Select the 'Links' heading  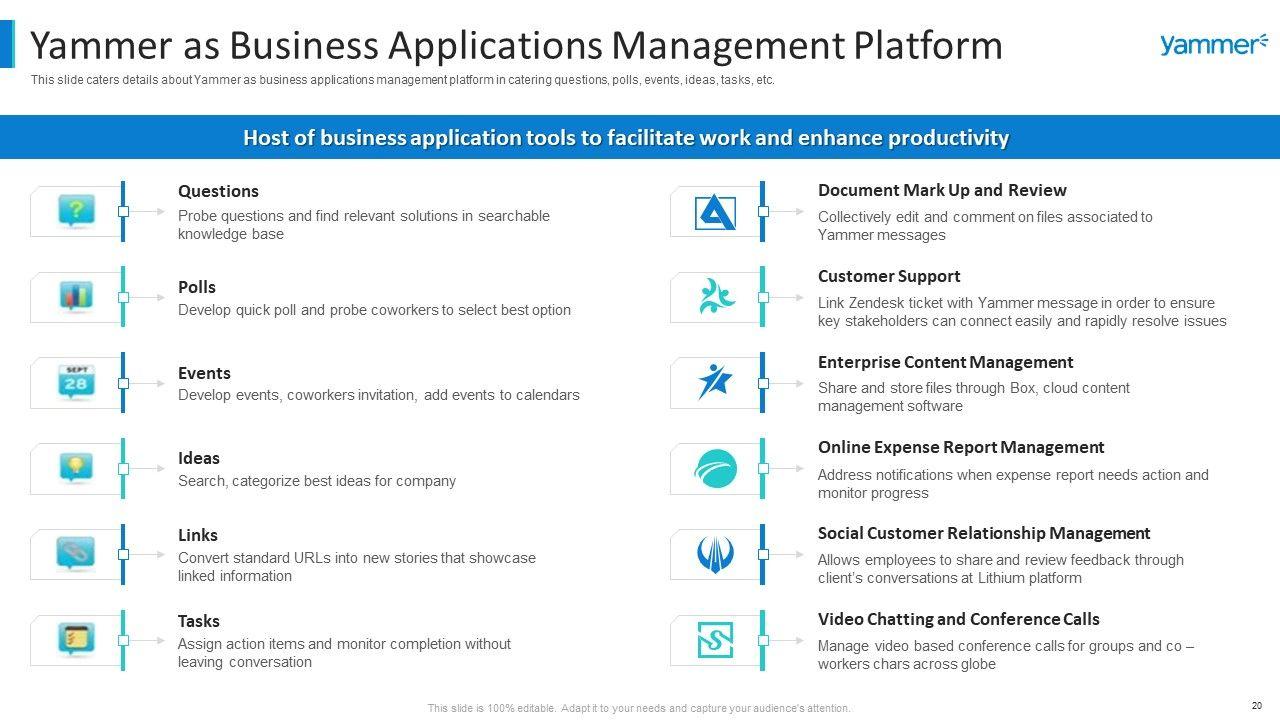click(198, 535)
